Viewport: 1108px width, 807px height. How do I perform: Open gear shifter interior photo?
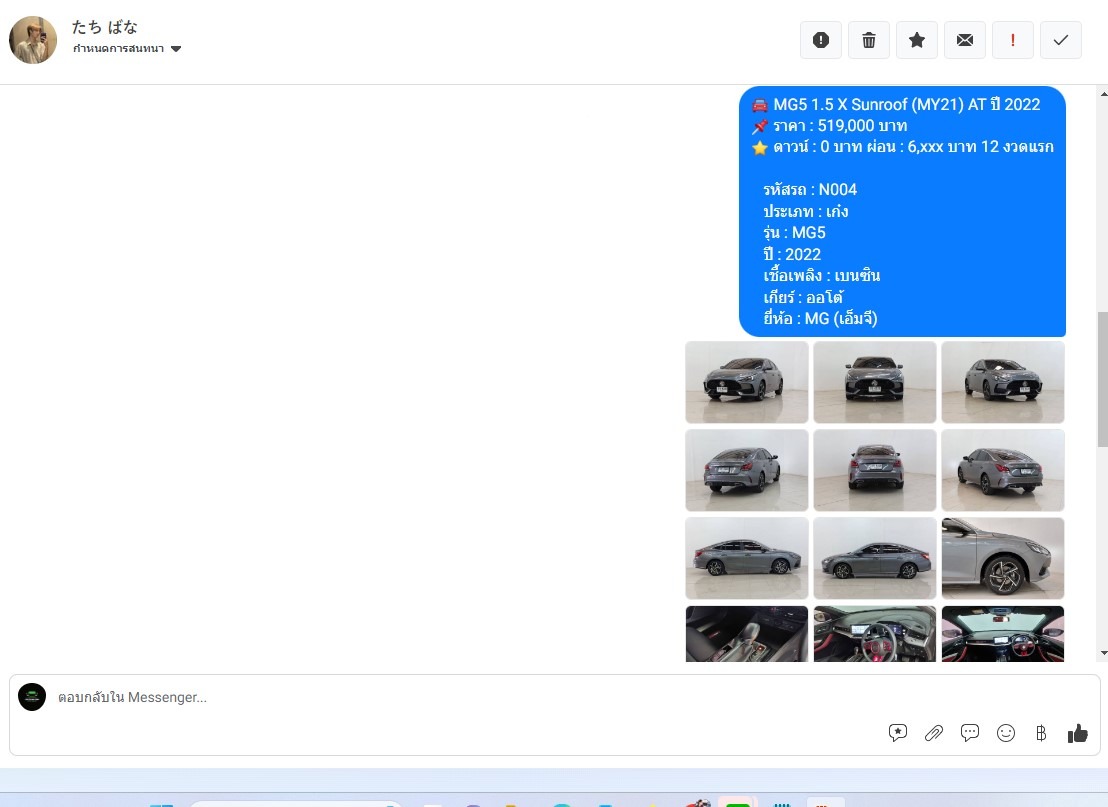tap(747, 634)
